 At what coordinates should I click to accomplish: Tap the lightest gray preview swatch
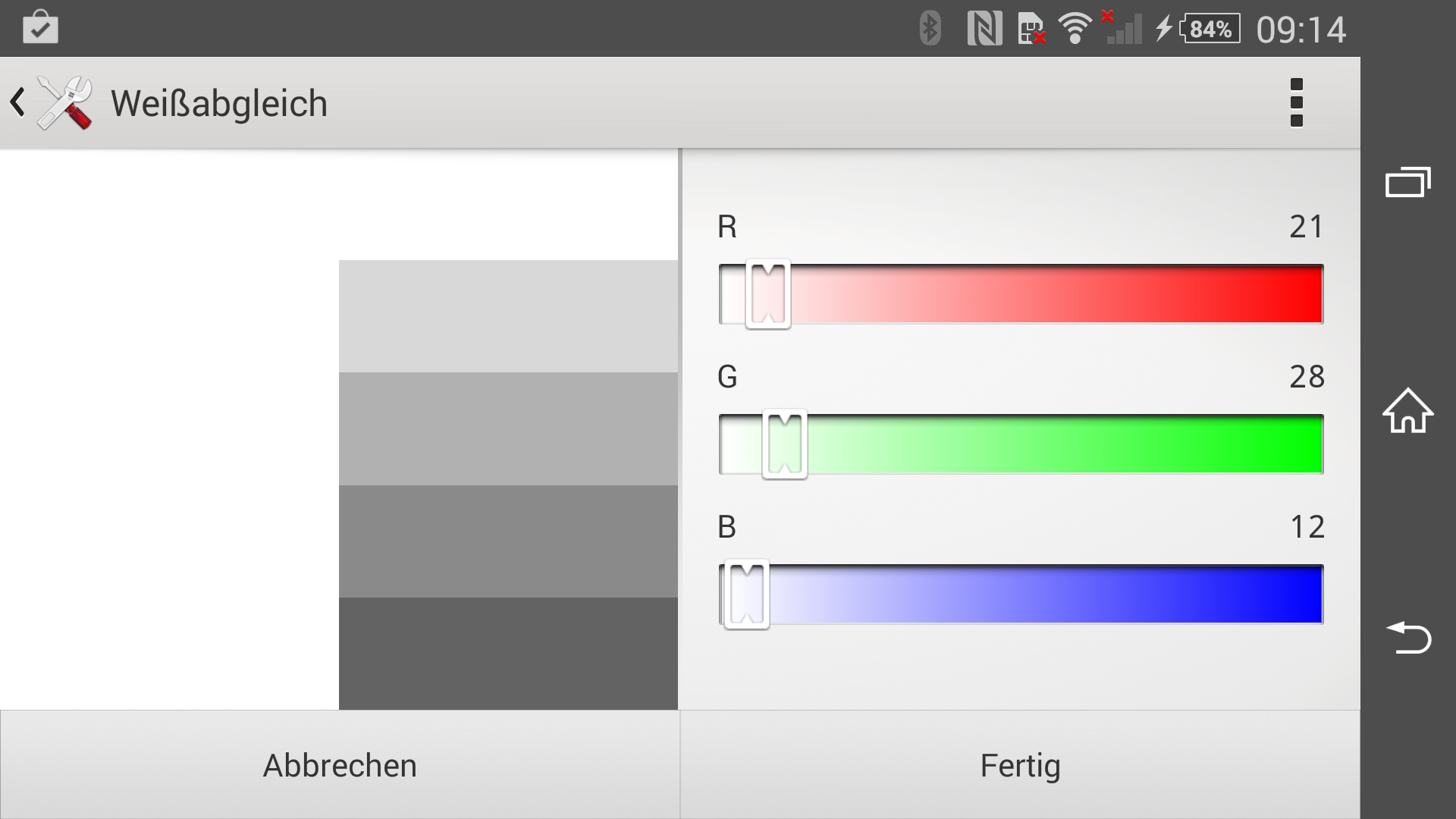click(508, 316)
